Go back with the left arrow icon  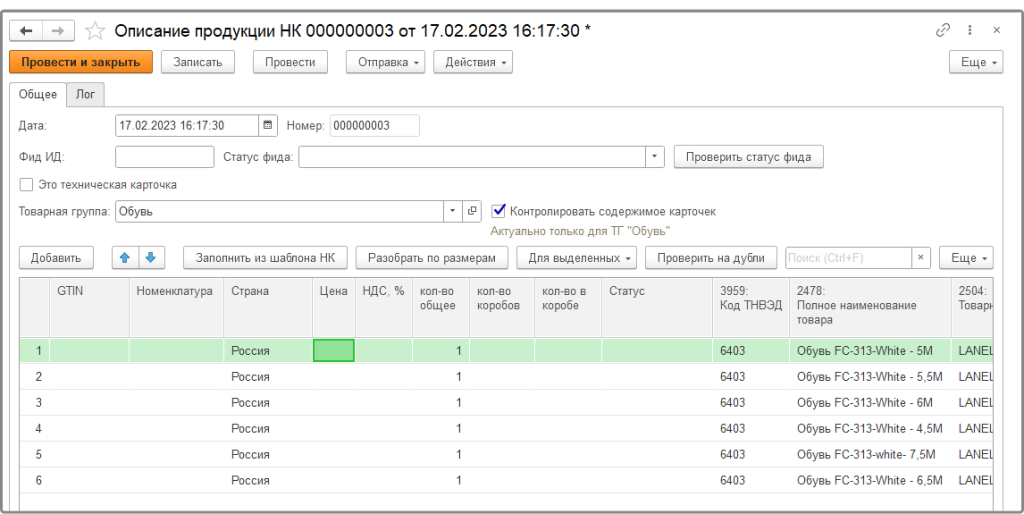[x=26, y=31]
